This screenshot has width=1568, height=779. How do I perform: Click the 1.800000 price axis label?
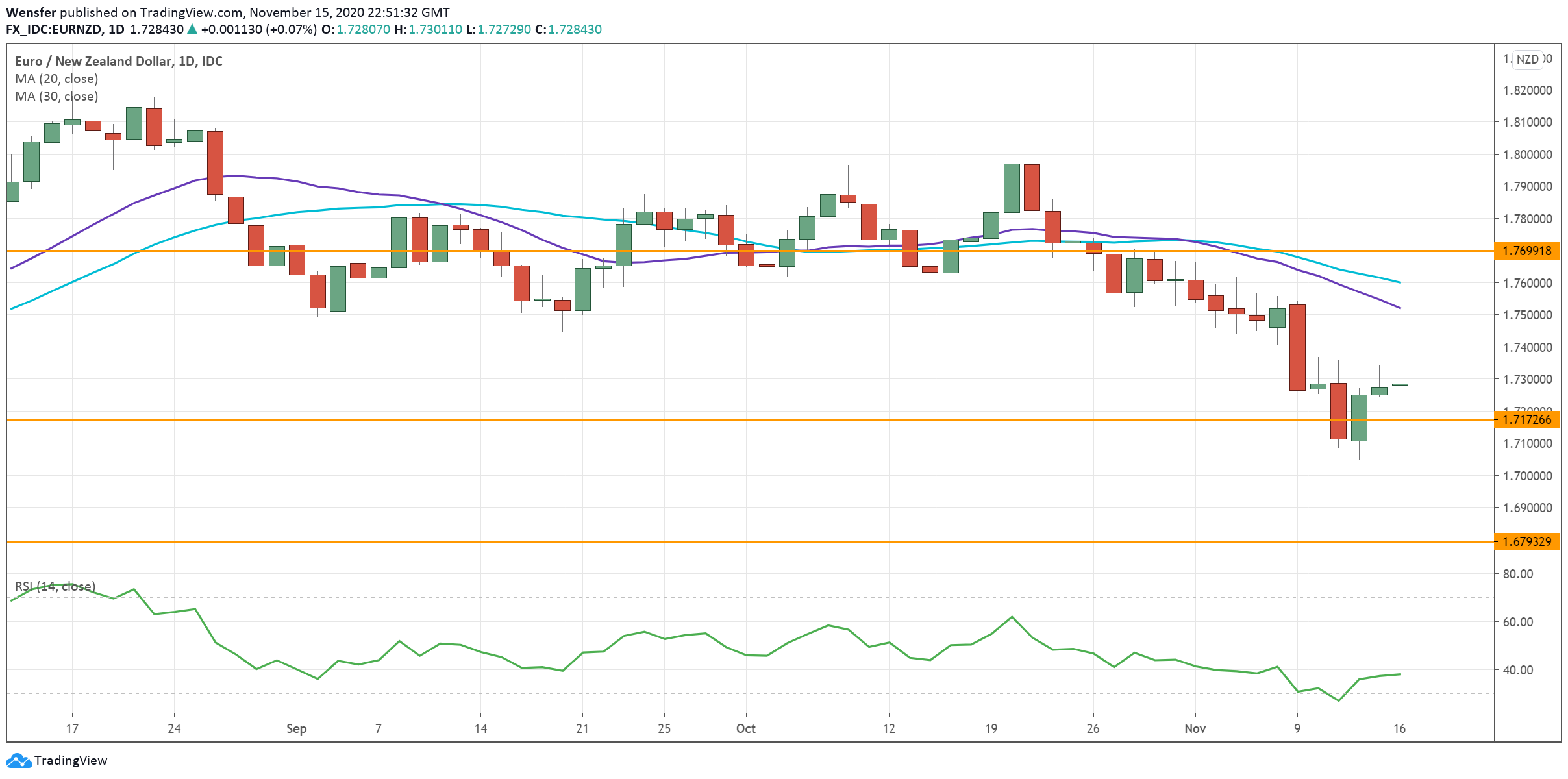tap(1527, 155)
